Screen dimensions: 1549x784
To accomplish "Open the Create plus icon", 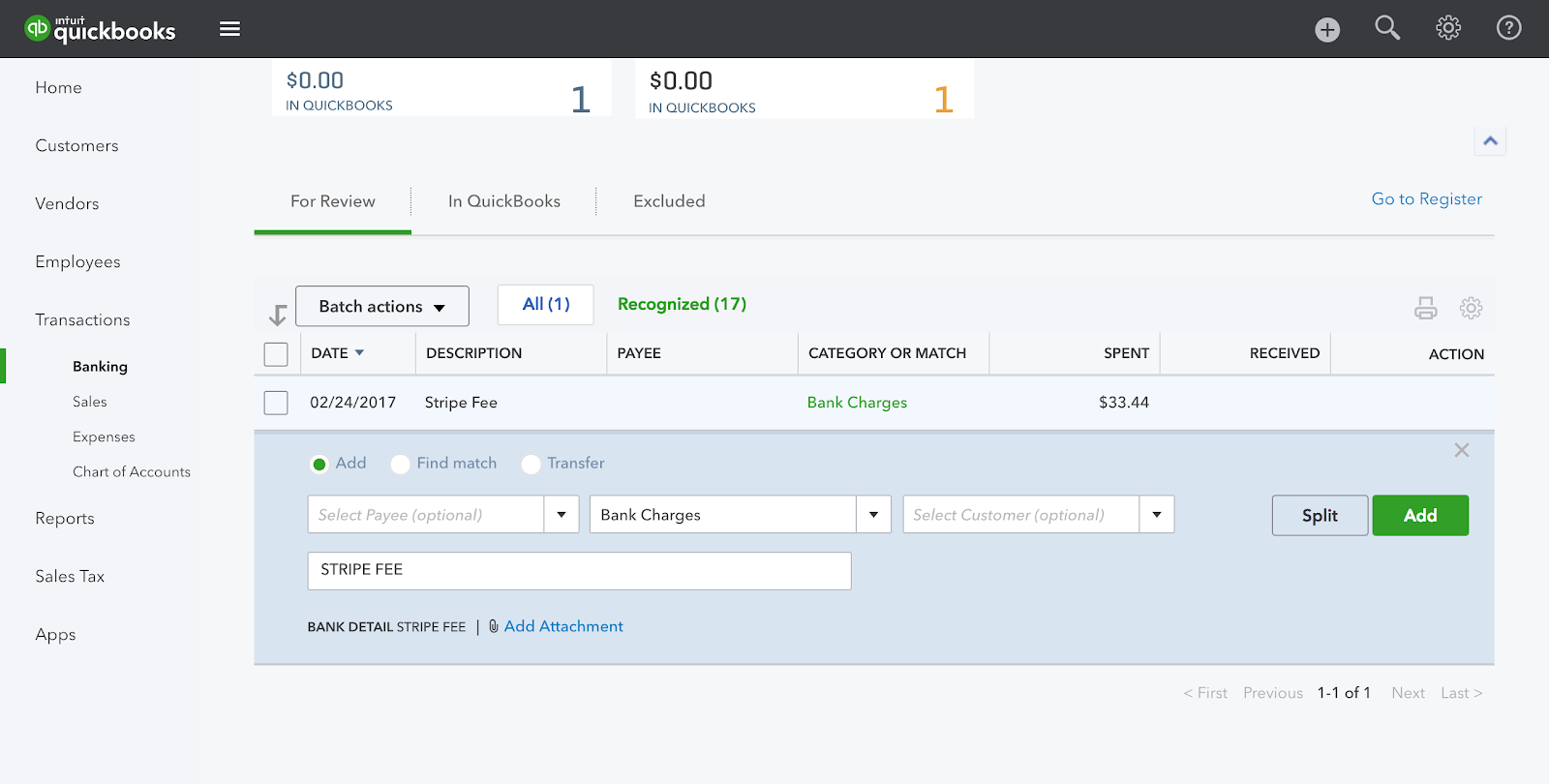I will point(1327,30).
